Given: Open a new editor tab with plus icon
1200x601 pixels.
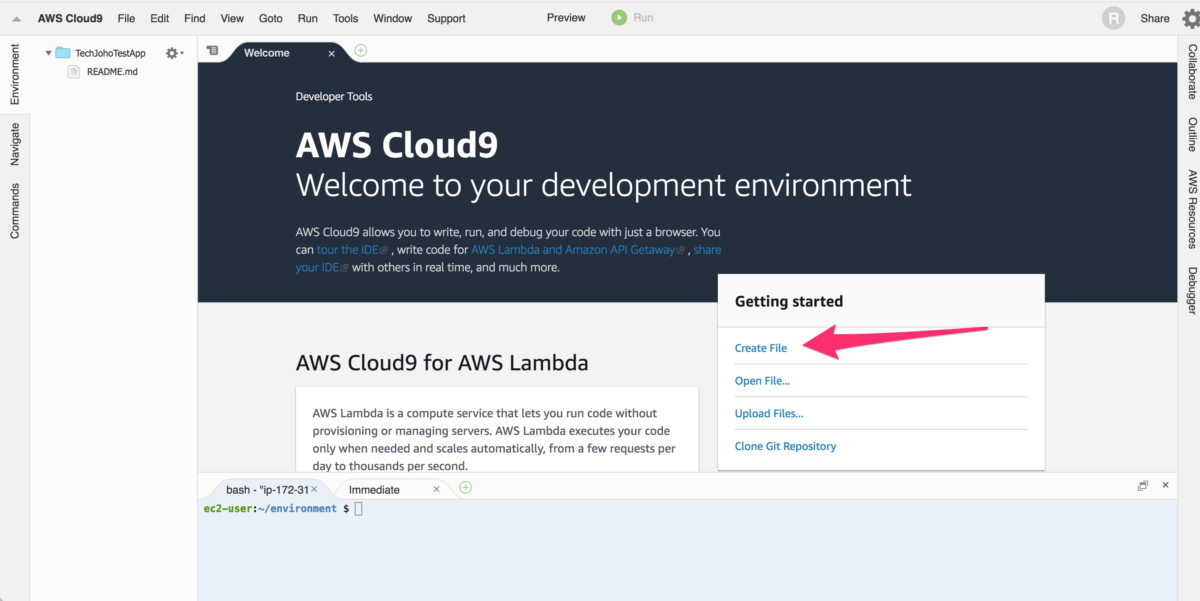Looking at the screenshot, I should (x=360, y=49).
